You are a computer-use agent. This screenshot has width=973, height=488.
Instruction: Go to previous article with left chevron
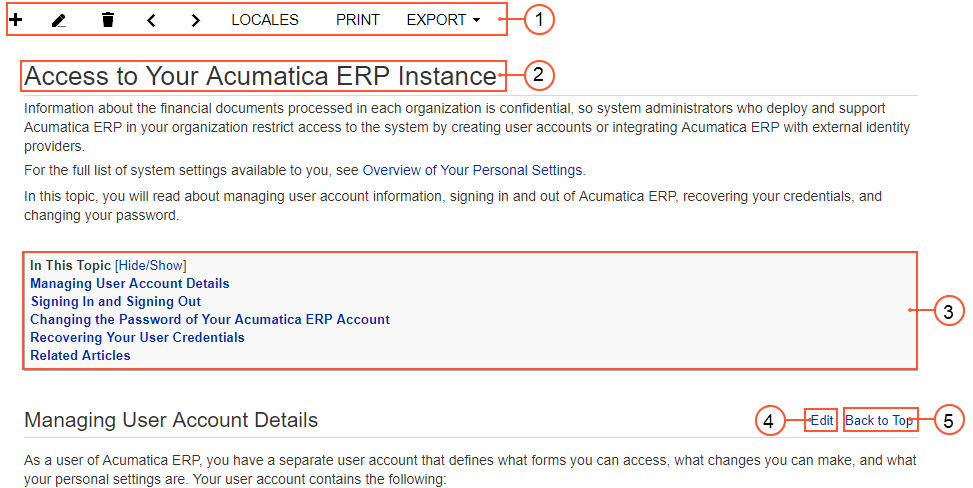151,20
